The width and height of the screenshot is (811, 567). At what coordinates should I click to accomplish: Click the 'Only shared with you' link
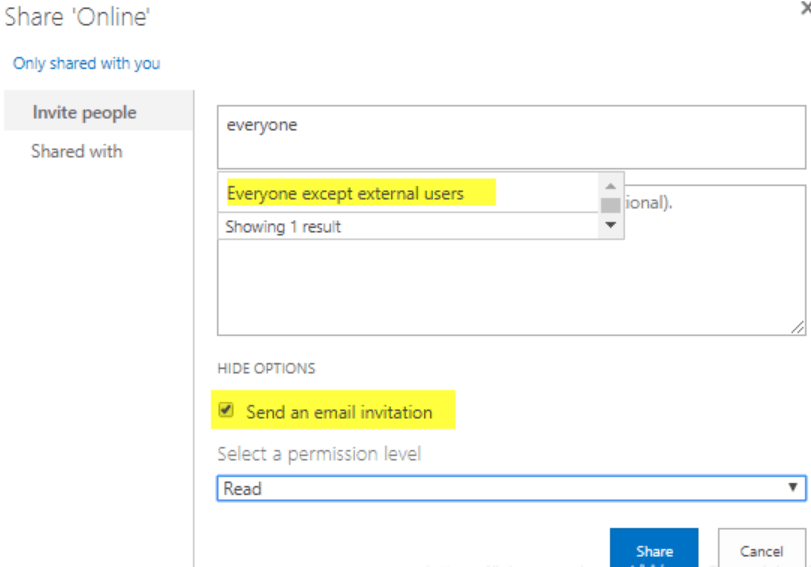(x=86, y=64)
